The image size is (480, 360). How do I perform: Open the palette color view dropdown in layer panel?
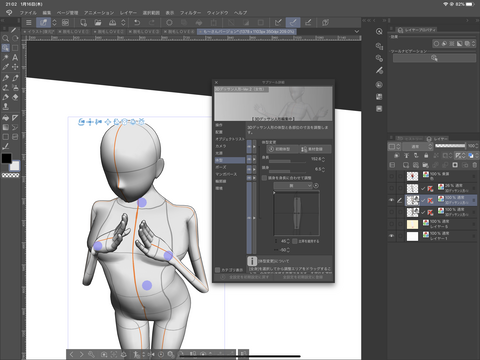(x=395, y=146)
